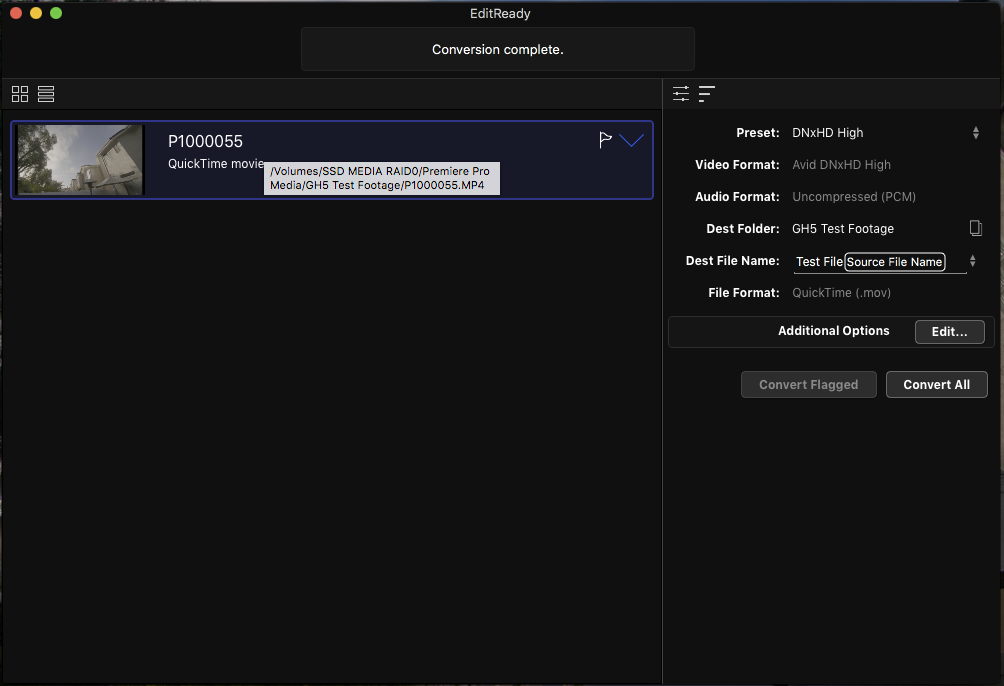The width and height of the screenshot is (1004, 686).
Task: Switch to list view layout
Action: (46, 94)
